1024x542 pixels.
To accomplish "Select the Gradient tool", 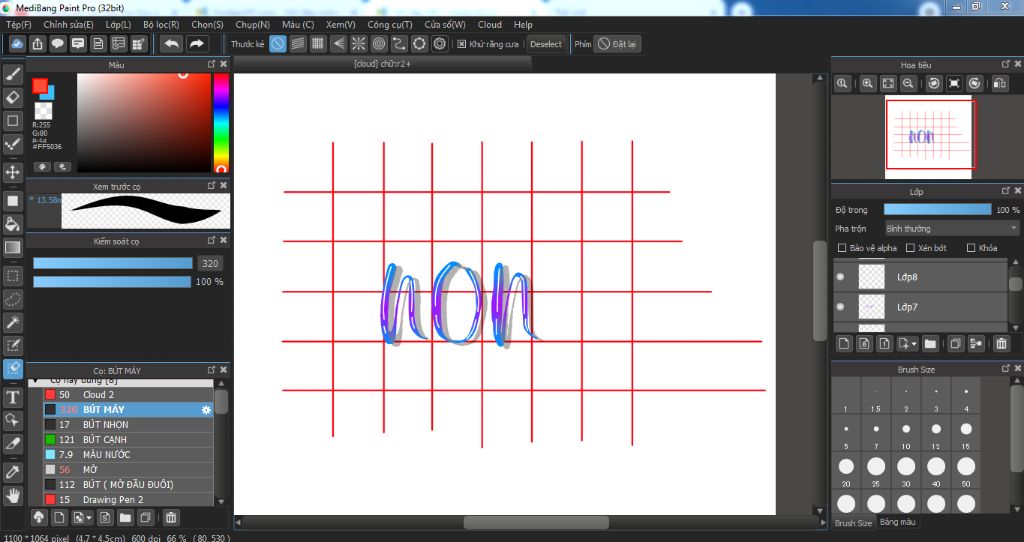I will pyautogui.click(x=12, y=247).
